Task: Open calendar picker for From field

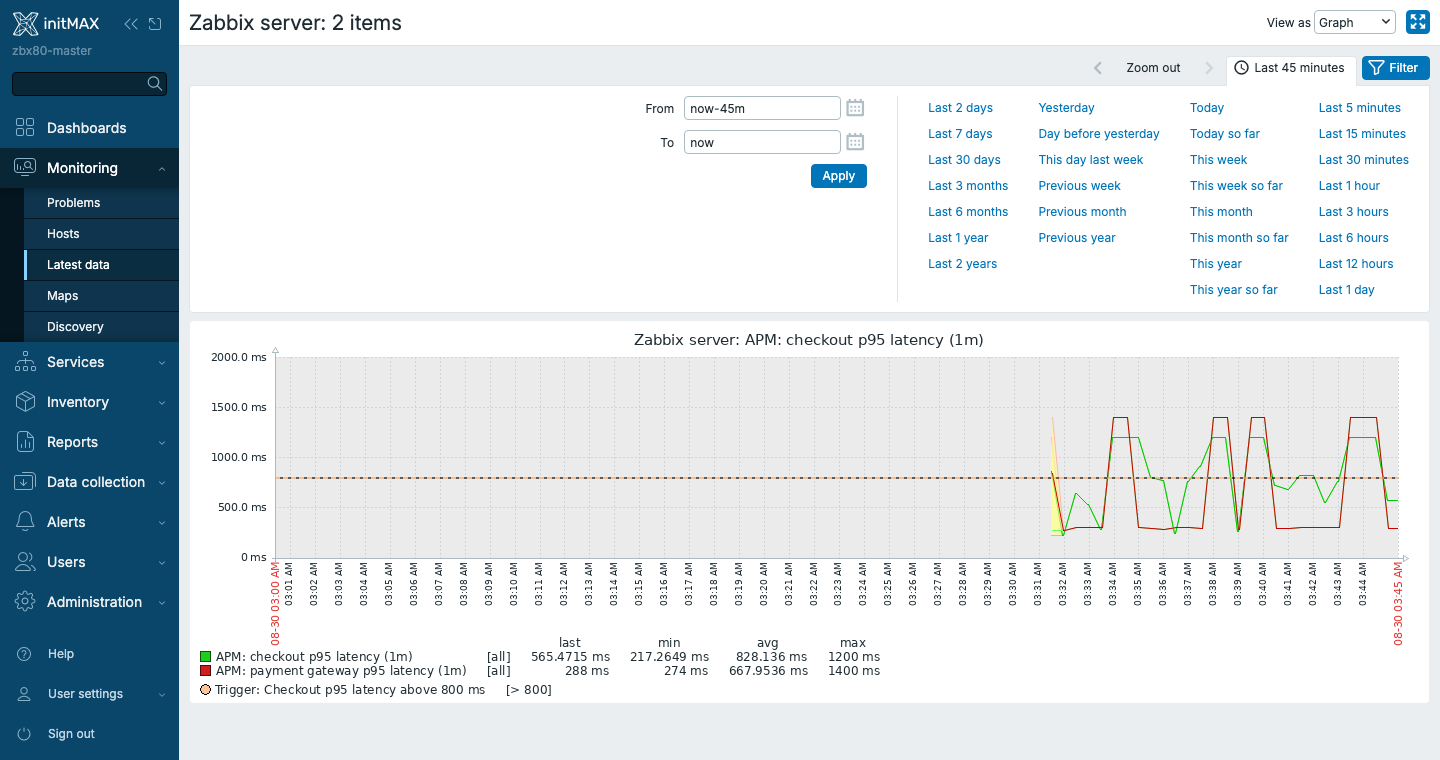Action: (x=855, y=108)
